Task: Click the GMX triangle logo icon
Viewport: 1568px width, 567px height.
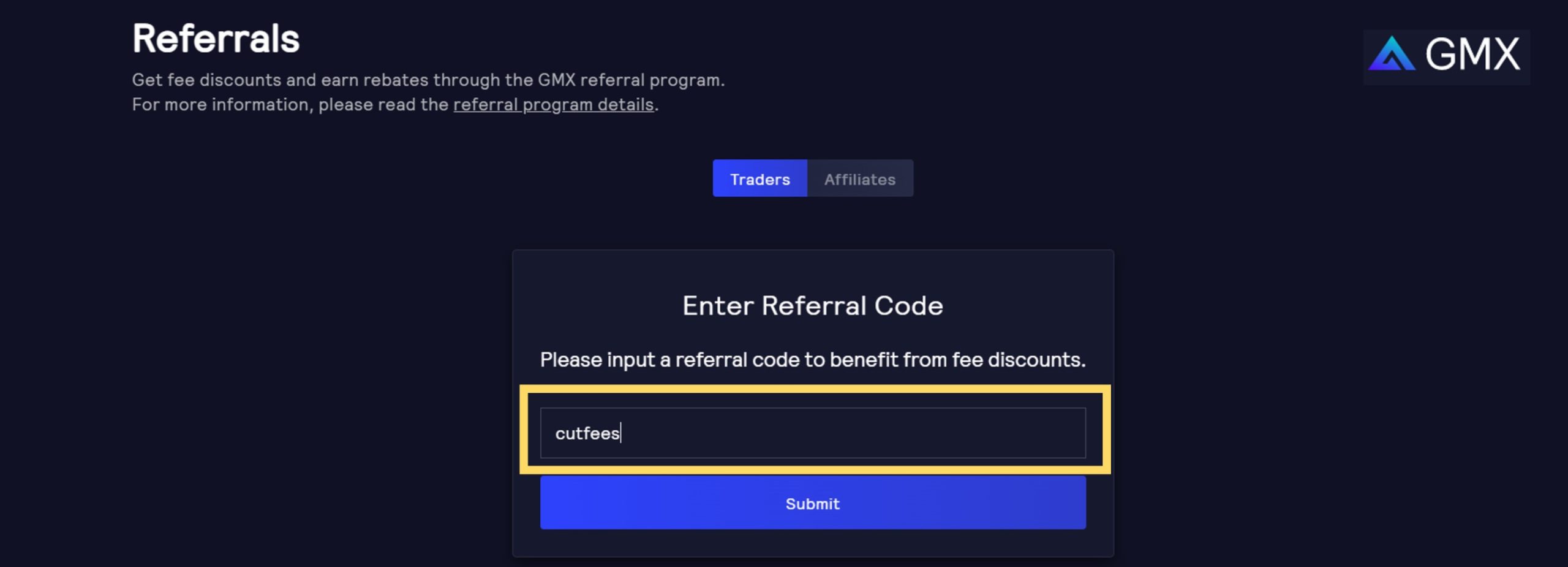Action: click(x=1392, y=53)
